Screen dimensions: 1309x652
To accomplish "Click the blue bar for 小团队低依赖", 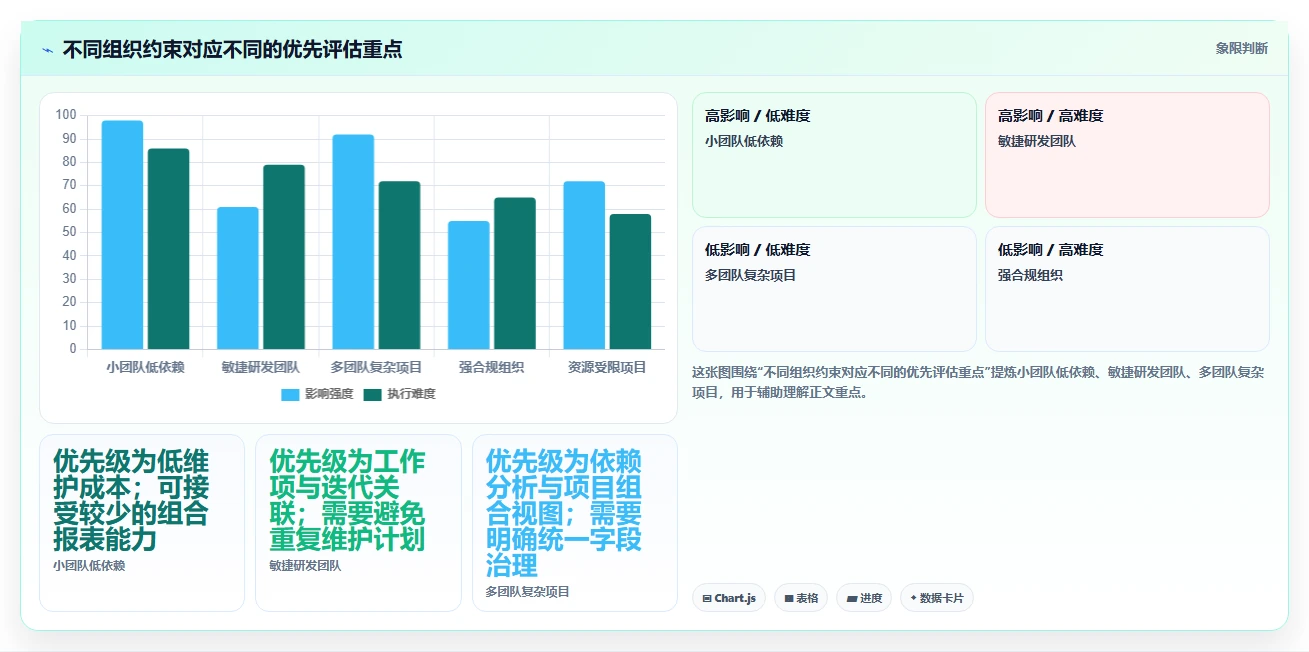I will coord(122,235).
